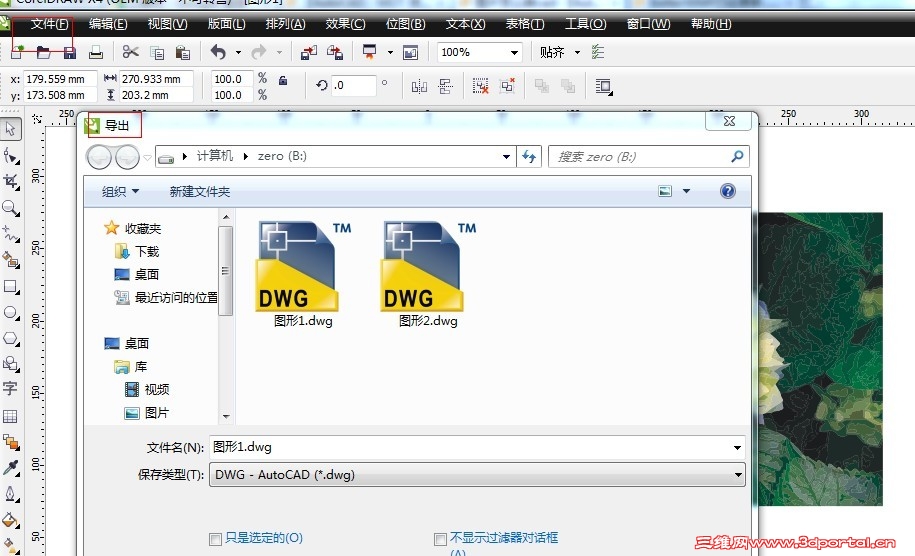Select the Smart fill tool
The width and height of the screenshot is (915, 556).
[11, 259]
